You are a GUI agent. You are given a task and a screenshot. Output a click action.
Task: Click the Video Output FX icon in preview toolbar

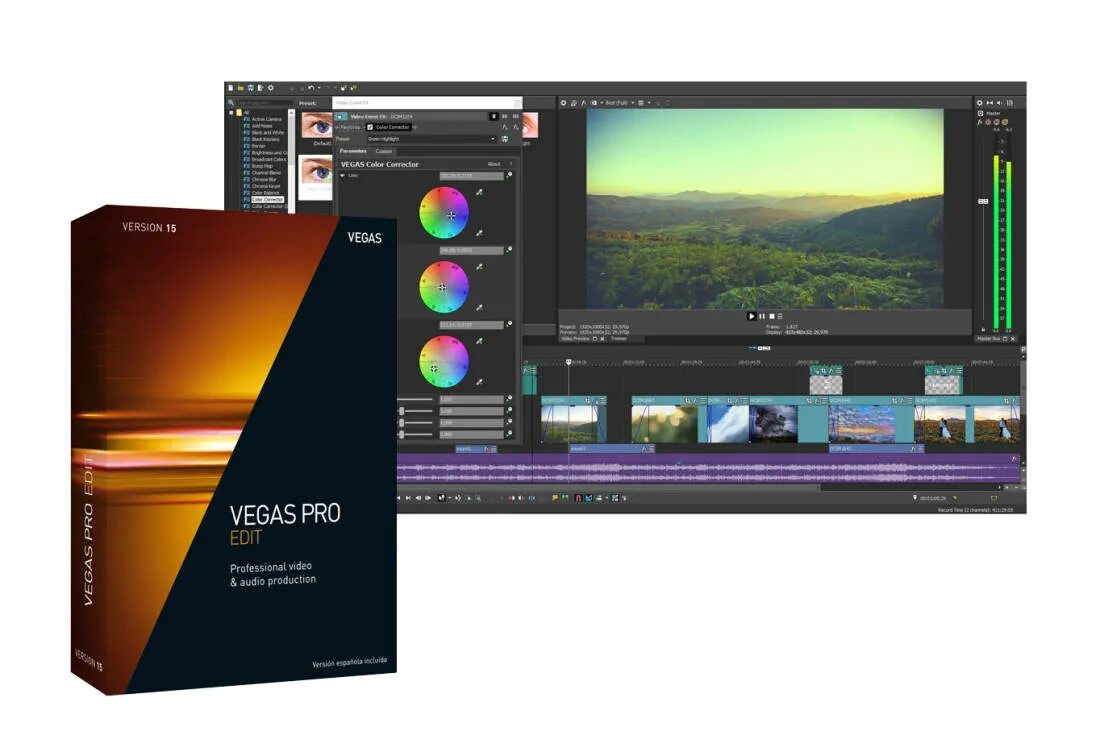click(584, 102)
